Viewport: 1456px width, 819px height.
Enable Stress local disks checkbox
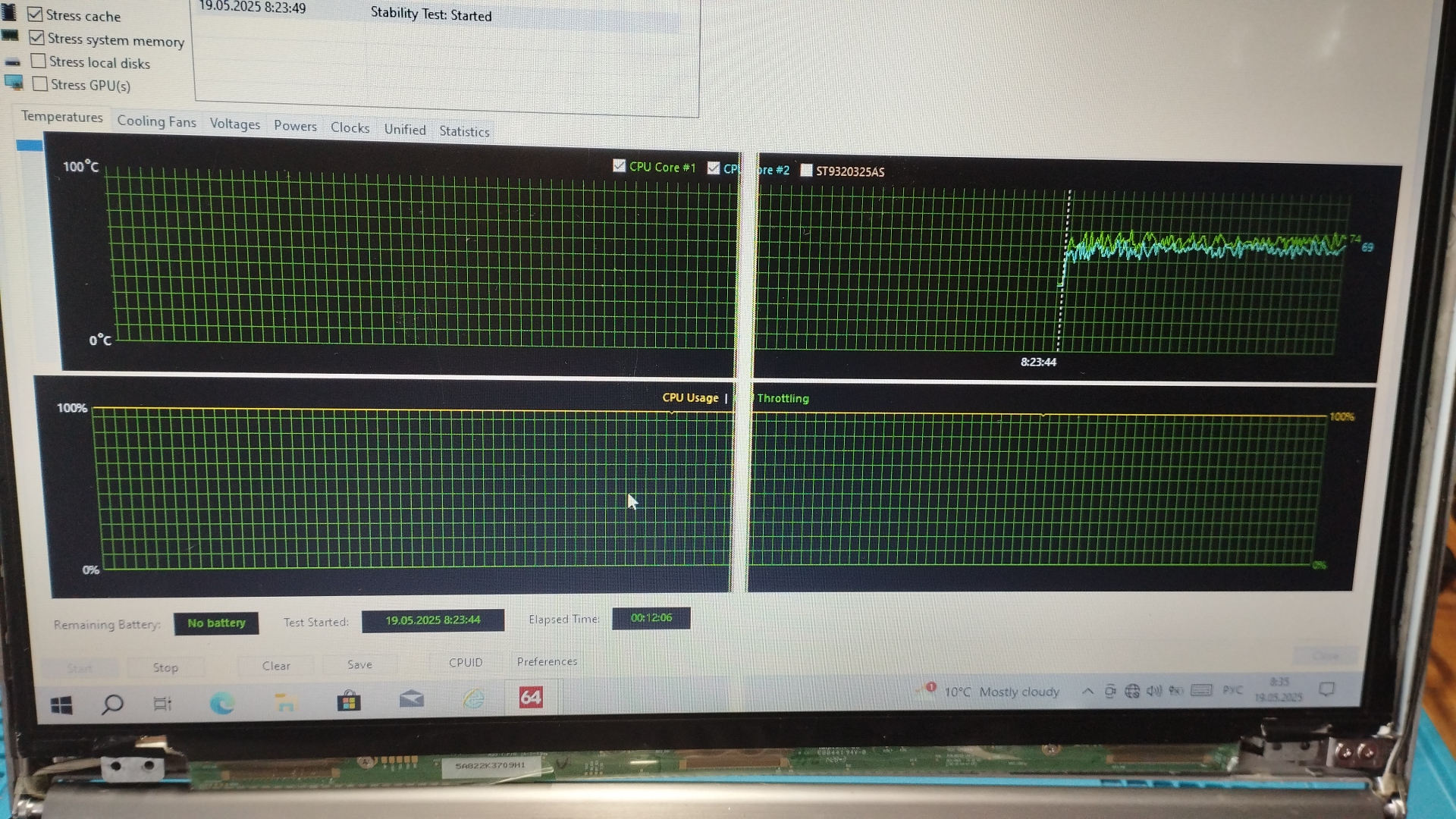coord(39,61)
